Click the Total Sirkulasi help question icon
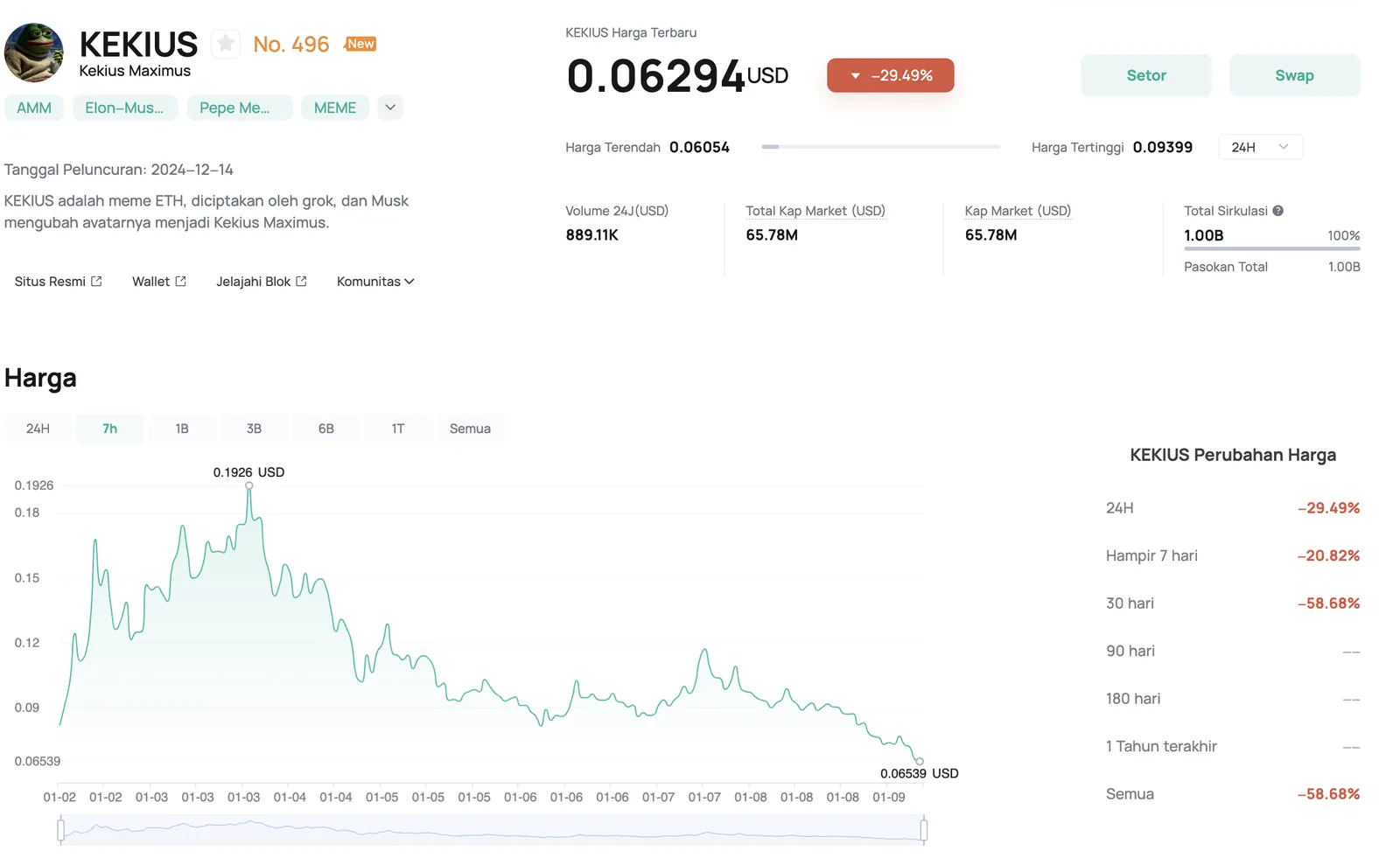 pyautogui.click(x=1277, y=211)
